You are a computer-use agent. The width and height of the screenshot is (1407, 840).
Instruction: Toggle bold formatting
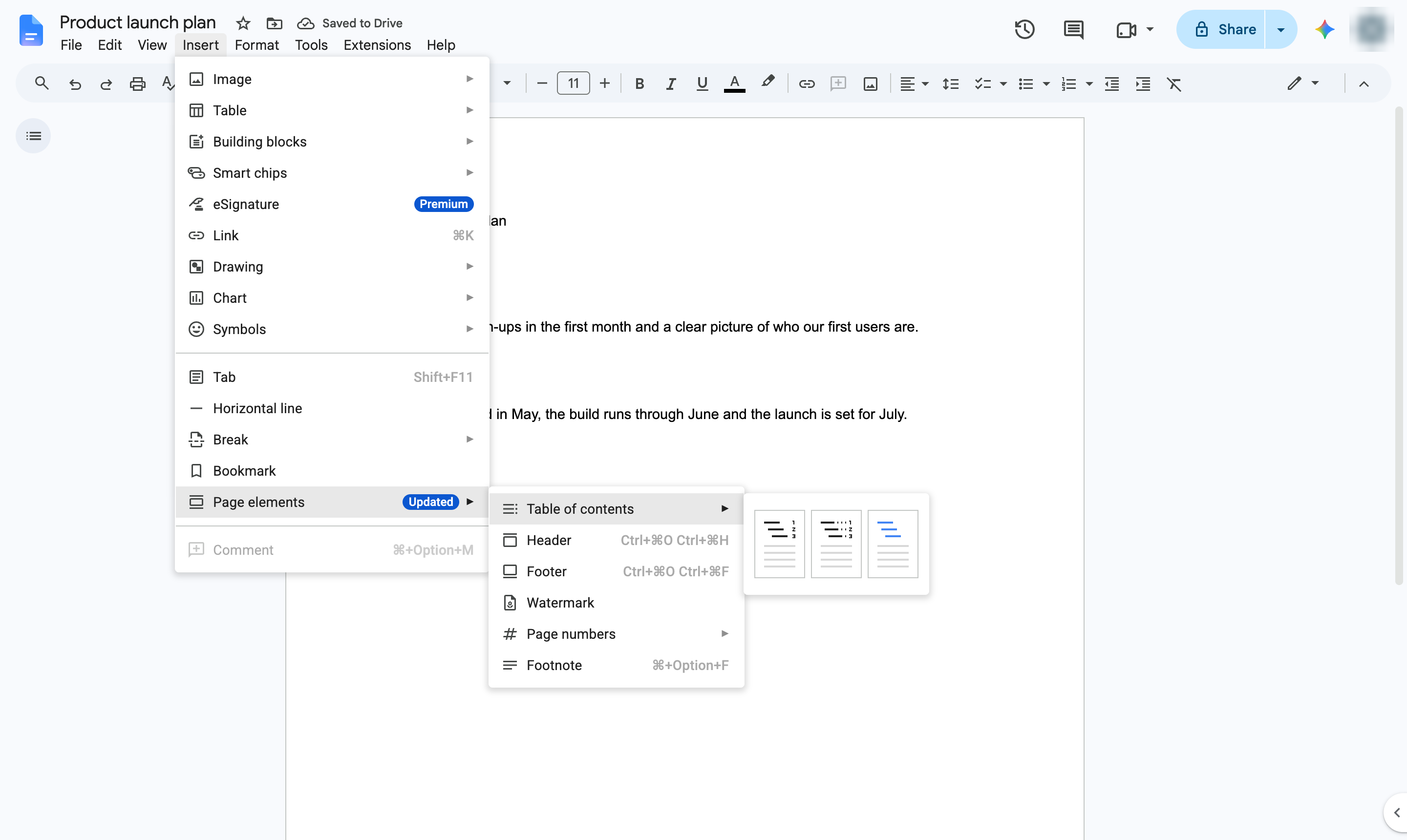[639, 84]
